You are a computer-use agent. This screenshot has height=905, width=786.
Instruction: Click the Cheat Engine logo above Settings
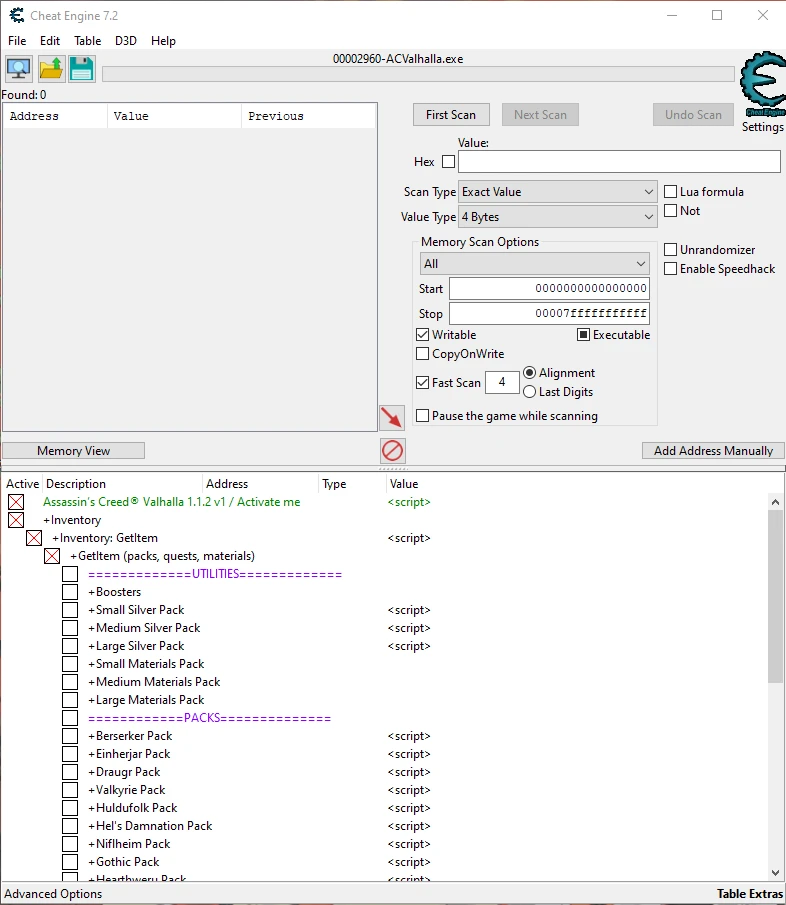coord(762,85)
